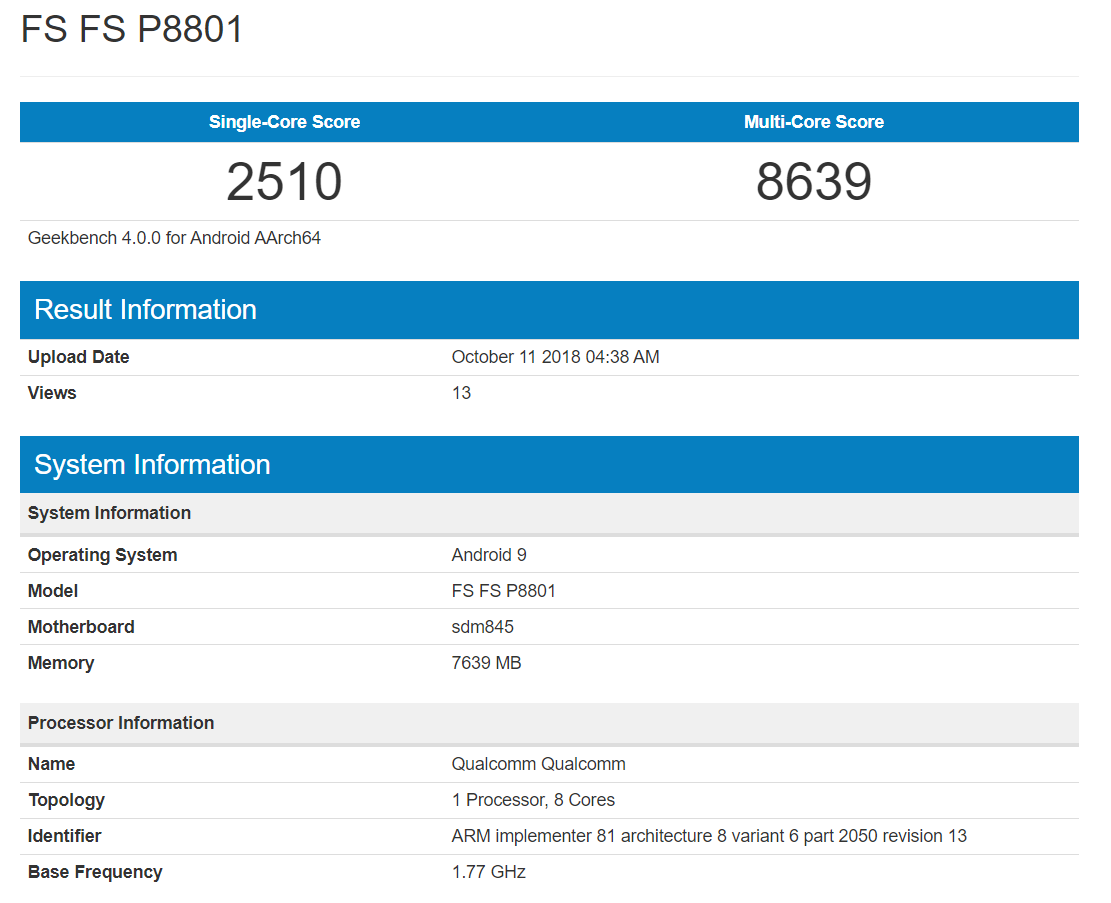The height and width of the screenshot is (903, 1111).
Task: Click the 1.77 GHz base frequency value
Action: (x=488, y=872)
